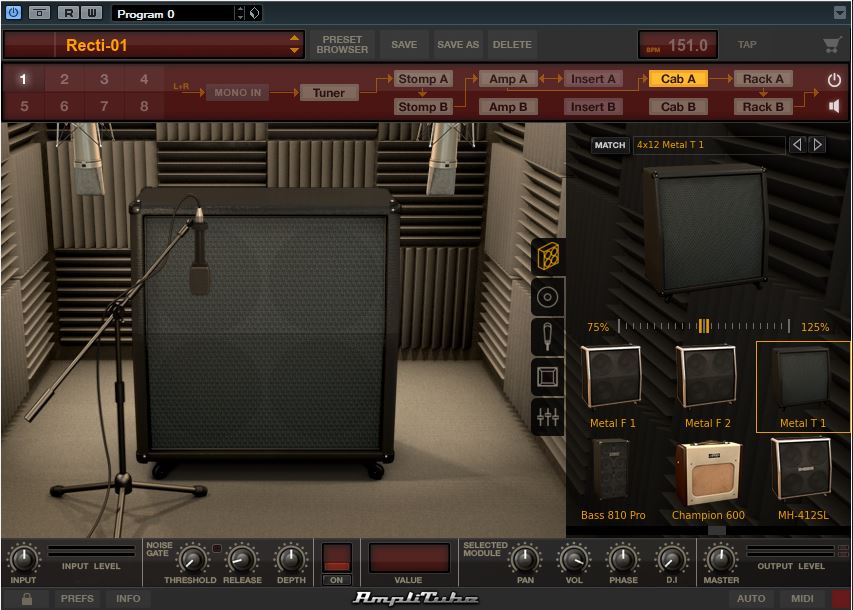Open the Preset Browser
This screenshot has width=853, height=610.
[342, 45]
